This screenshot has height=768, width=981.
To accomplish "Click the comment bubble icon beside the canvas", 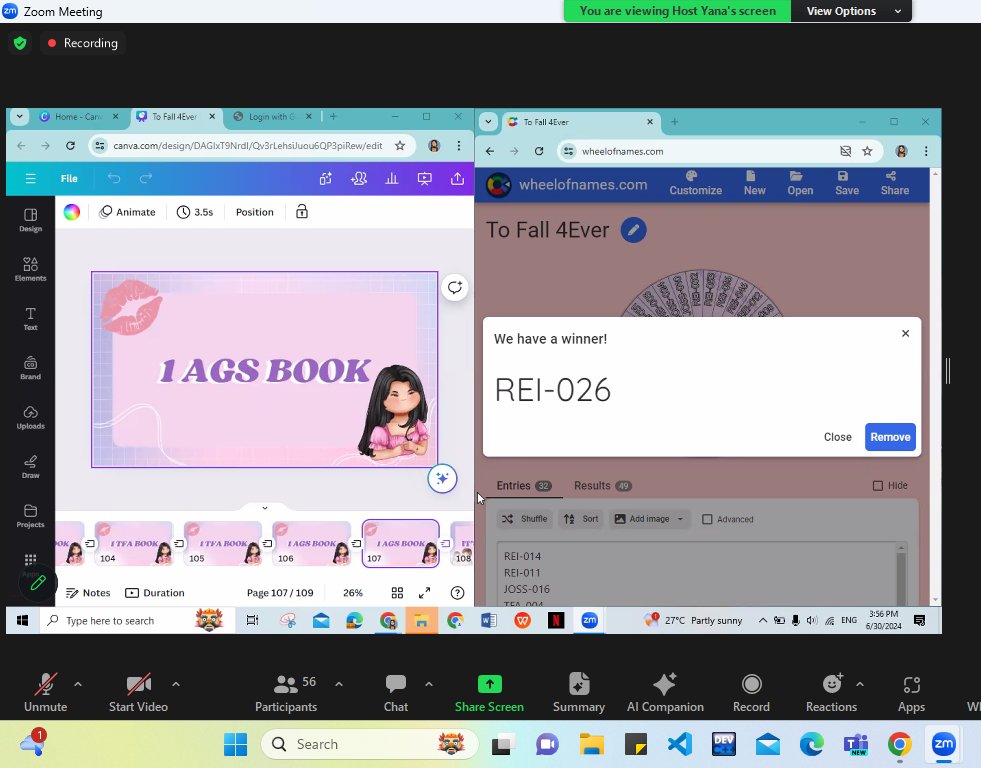I will coord(454,288).
